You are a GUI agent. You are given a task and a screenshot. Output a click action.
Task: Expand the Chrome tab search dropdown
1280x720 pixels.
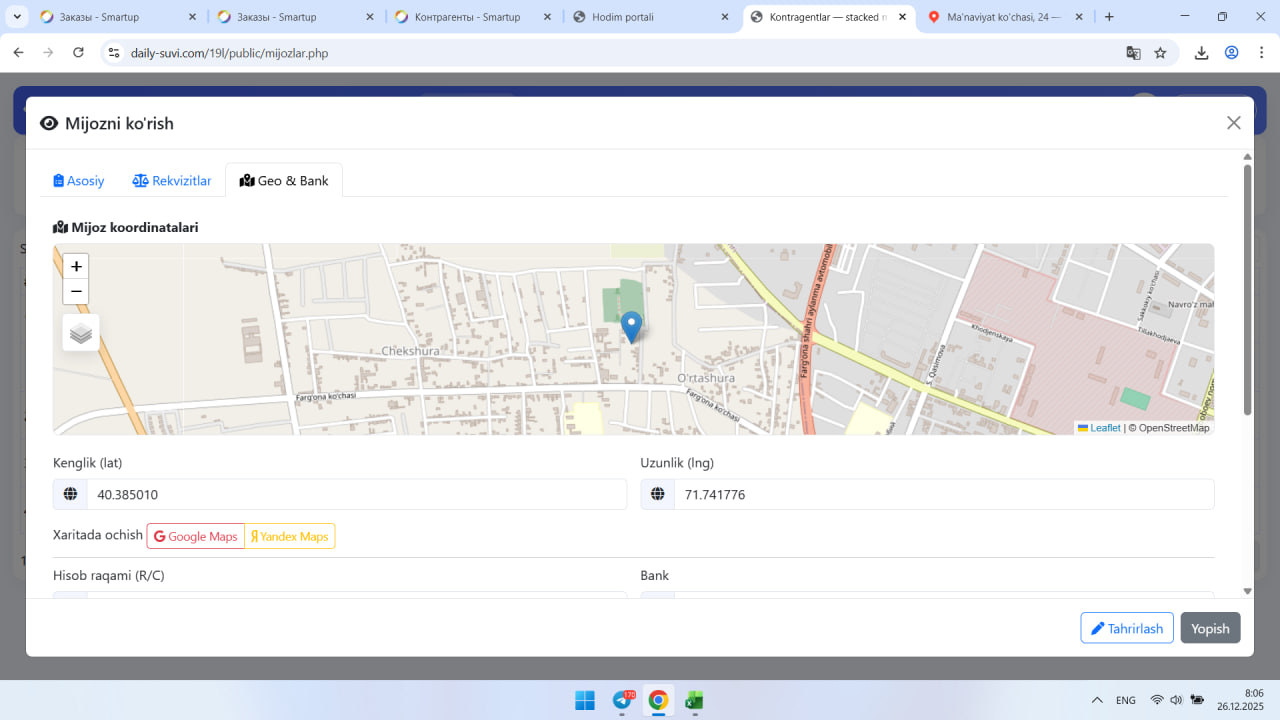(18, 17)
